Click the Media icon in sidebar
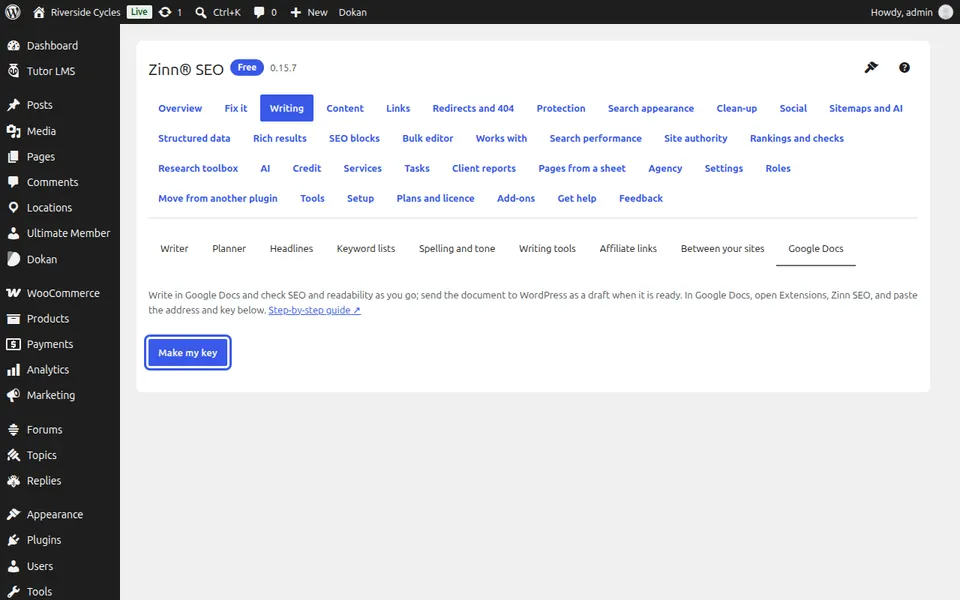960x600 pixels. (13, 131)
